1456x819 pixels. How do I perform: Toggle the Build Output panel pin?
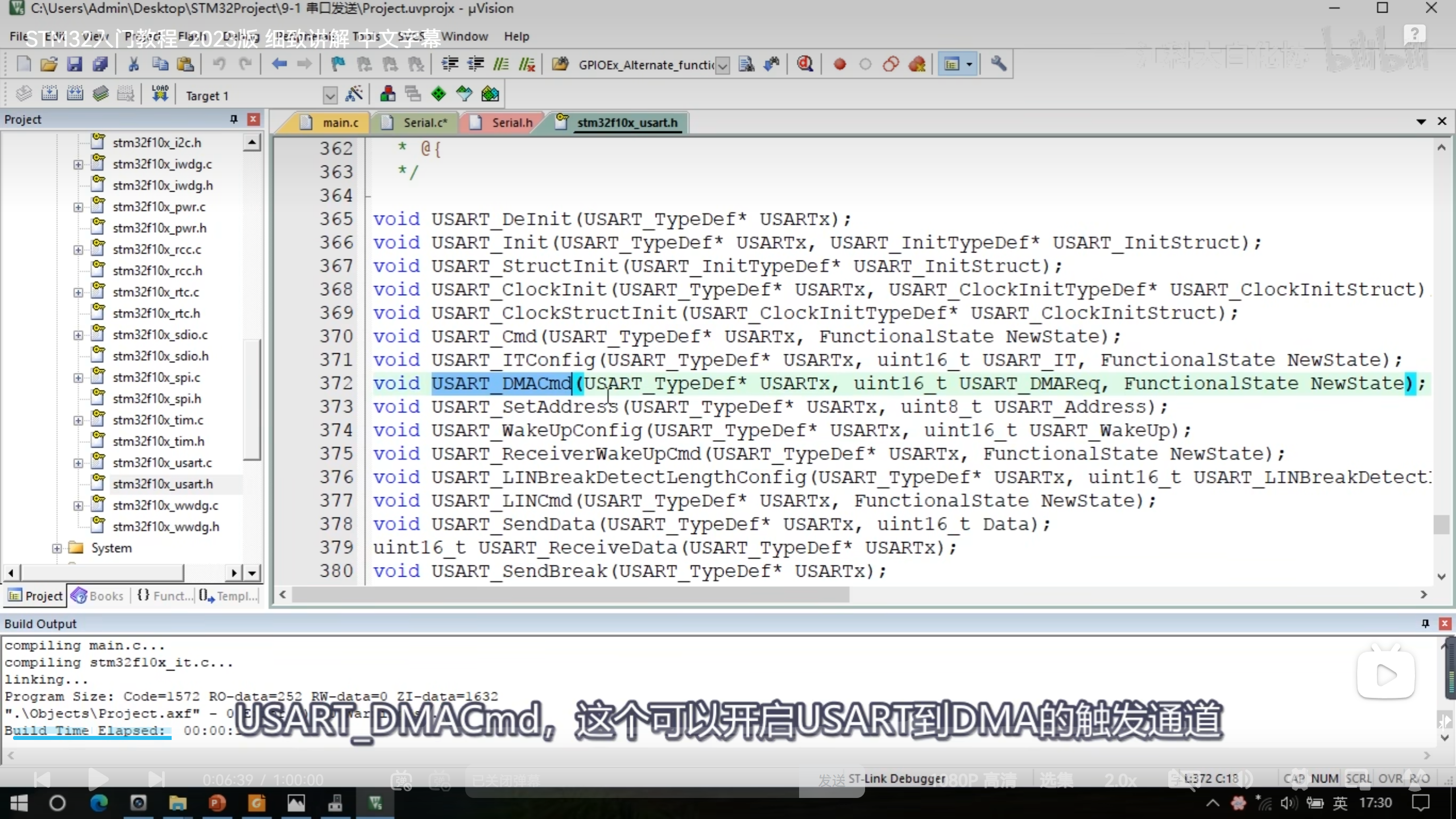point(1425,623)
